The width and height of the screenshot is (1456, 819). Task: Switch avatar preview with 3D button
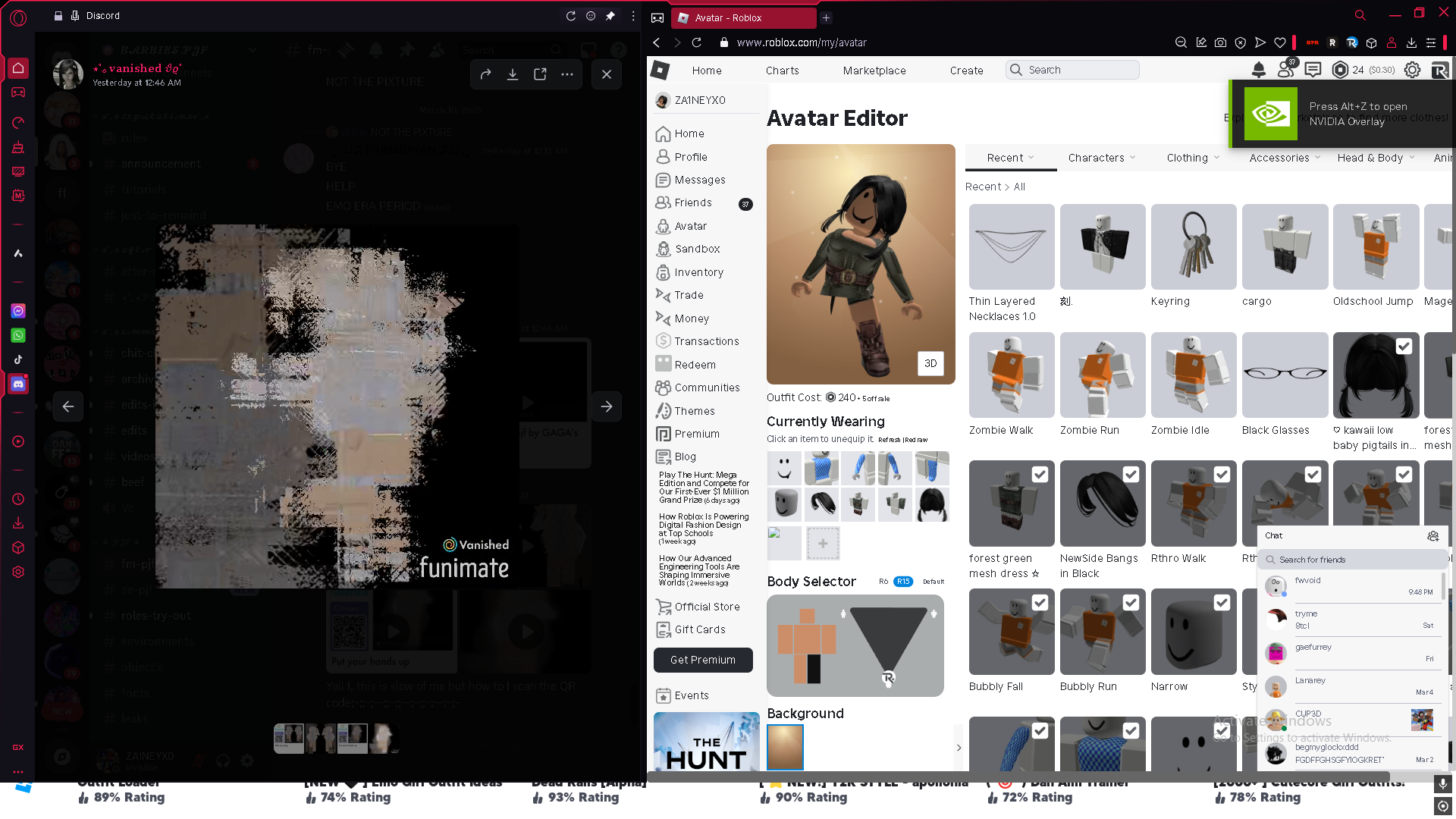click(x=930, y=363)
